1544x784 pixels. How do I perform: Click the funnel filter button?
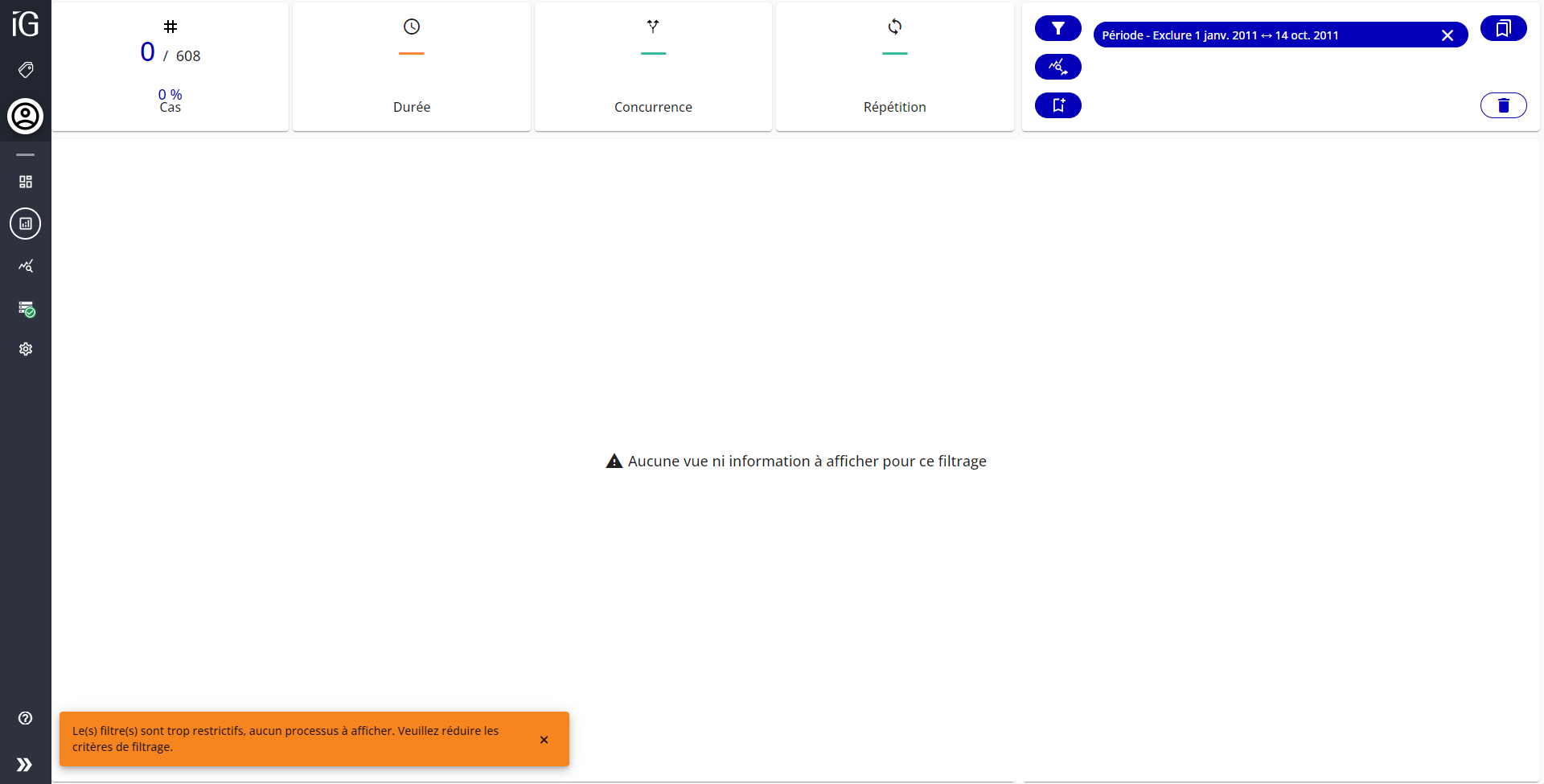(x=1057, y=28)
